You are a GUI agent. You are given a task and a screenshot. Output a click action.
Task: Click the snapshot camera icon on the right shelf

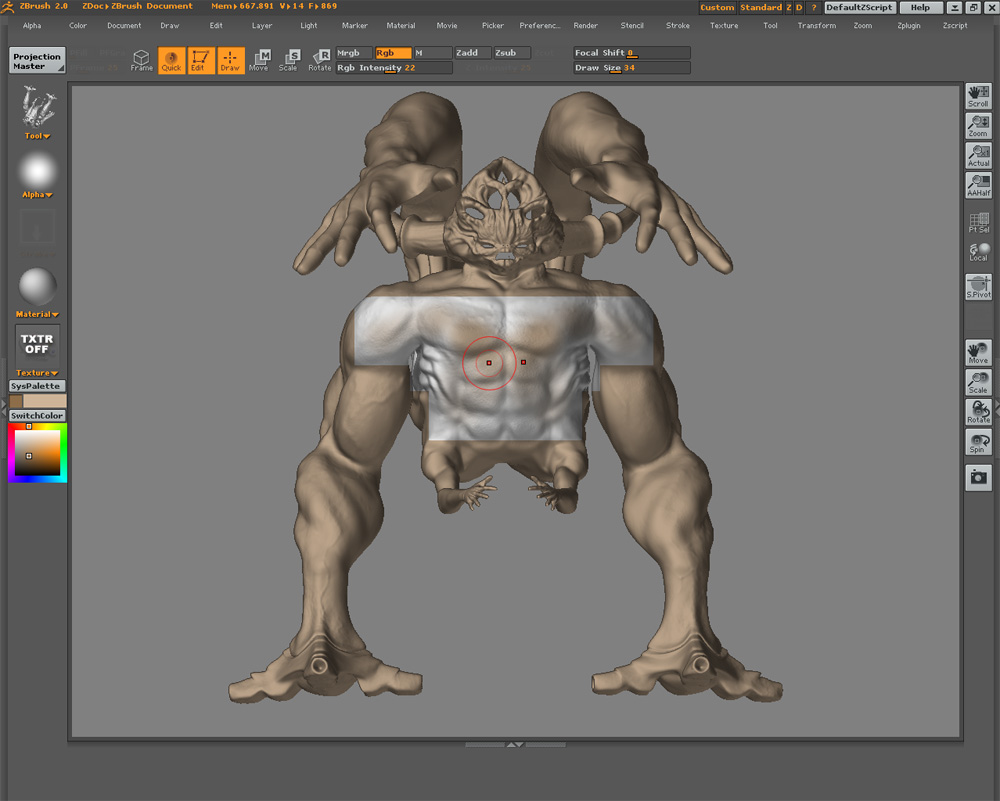(x=978, y=477)
